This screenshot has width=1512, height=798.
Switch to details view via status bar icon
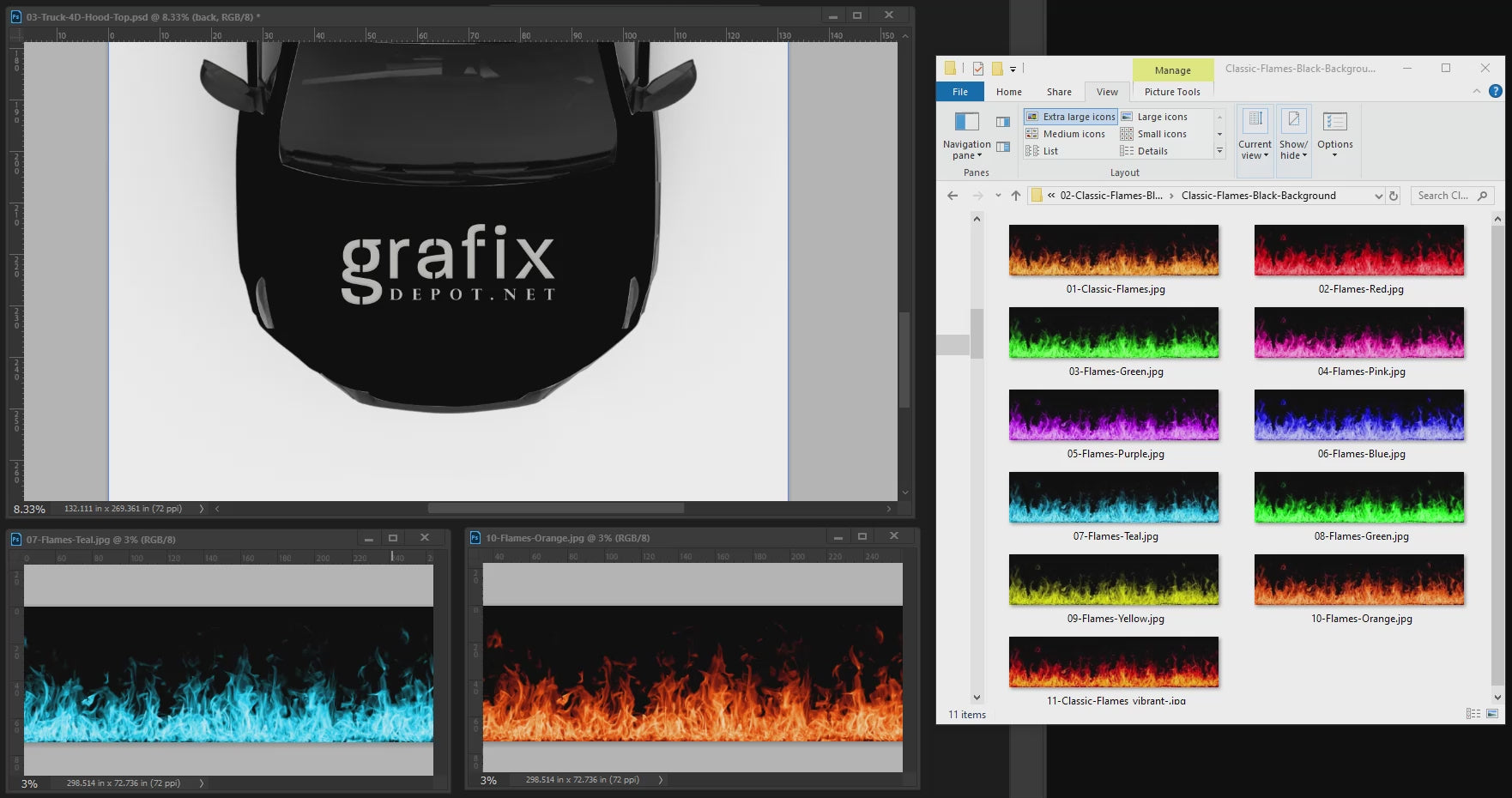pyautogui.click(x=1473, y=714)
